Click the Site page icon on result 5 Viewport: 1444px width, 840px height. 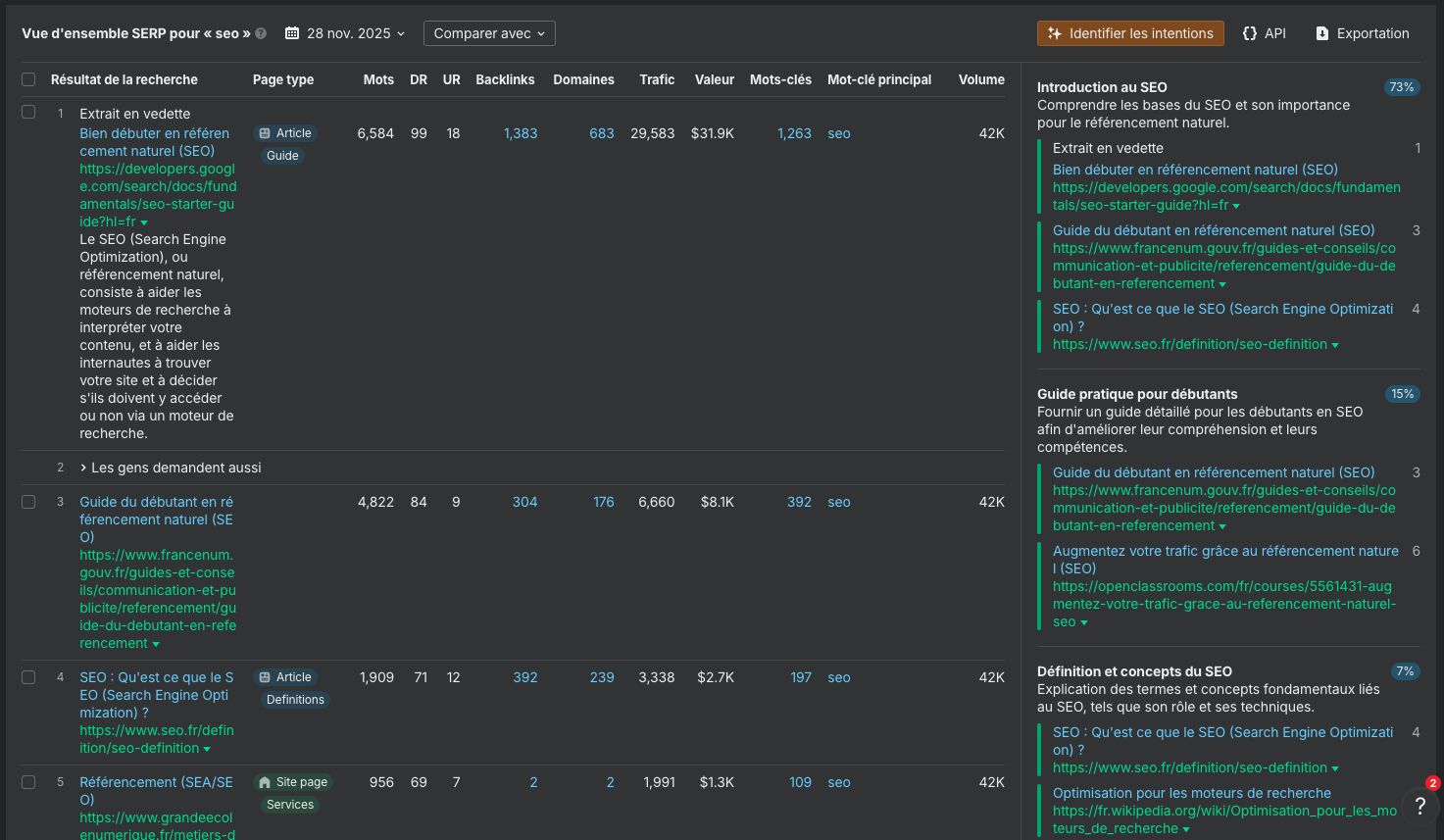coord(266,781)
